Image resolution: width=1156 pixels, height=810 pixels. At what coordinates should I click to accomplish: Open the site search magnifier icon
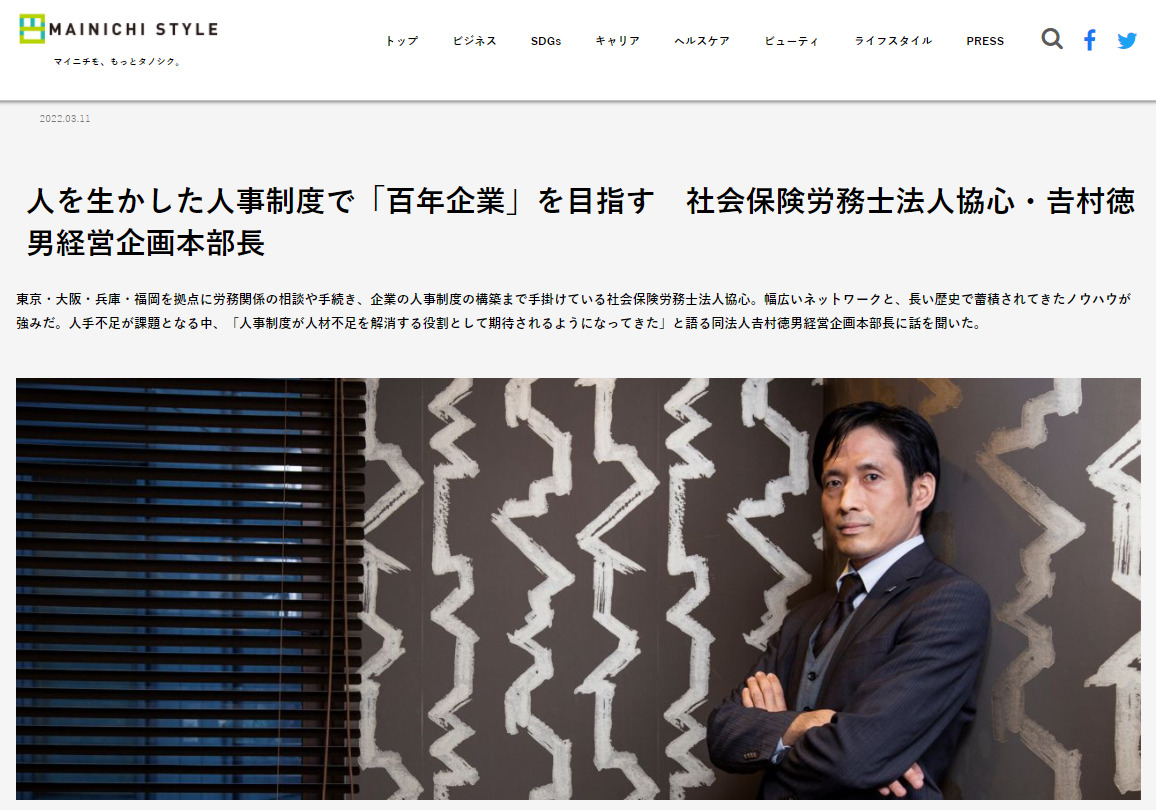1052,39
